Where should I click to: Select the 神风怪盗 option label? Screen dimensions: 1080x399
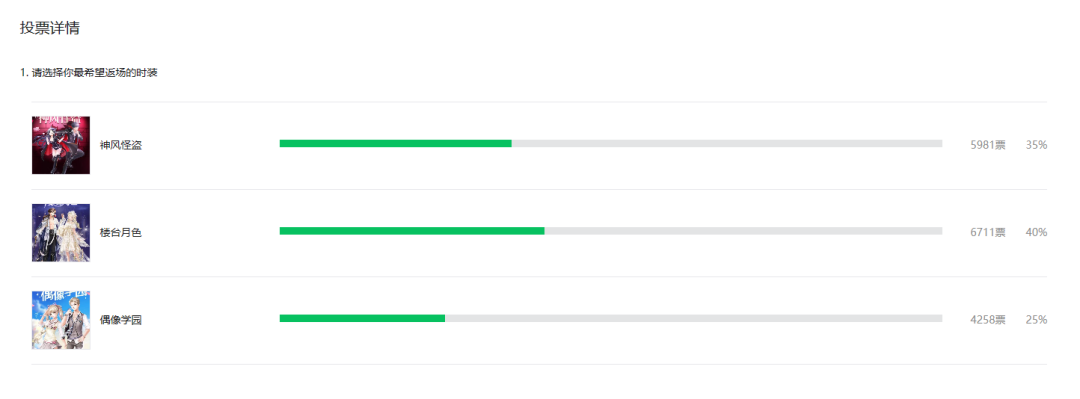click(121, 145)
